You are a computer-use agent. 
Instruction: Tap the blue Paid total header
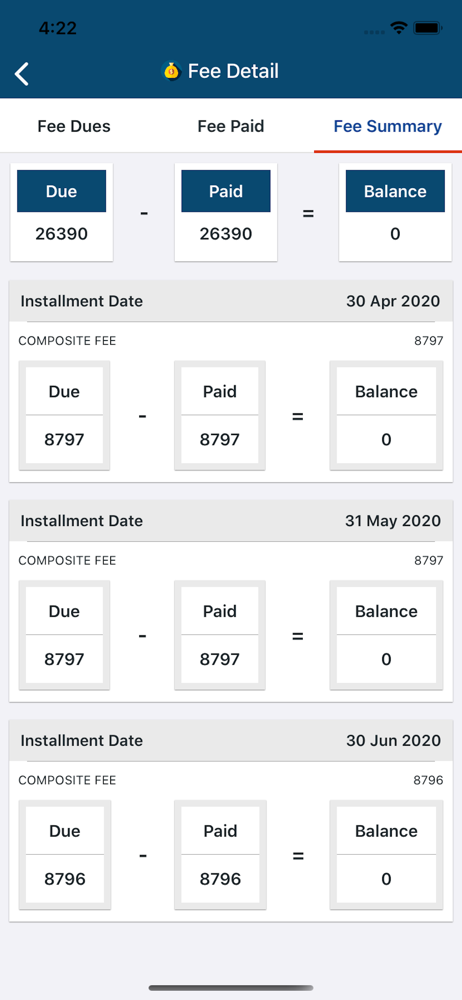point(226,191)
